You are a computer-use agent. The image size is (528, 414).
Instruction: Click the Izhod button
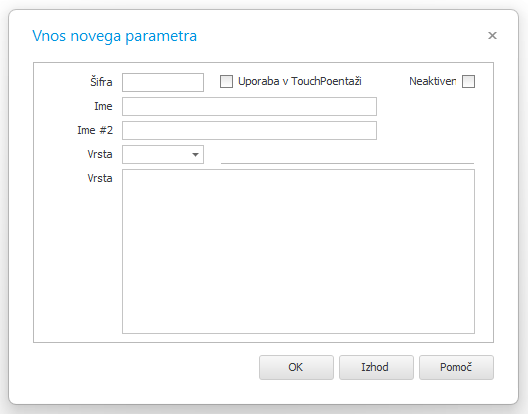click(376, 367)
